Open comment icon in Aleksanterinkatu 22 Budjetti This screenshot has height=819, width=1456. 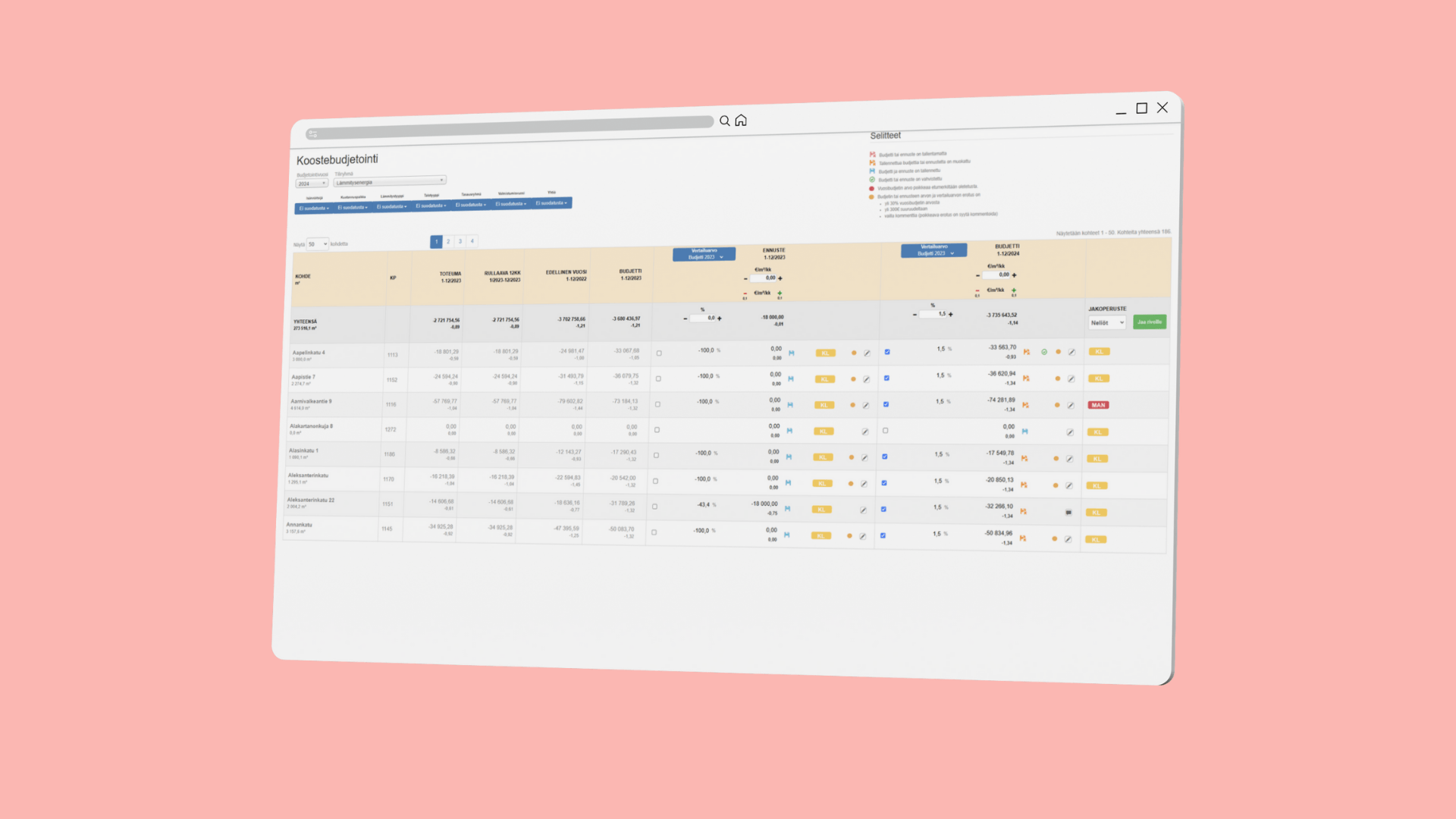point(1068,513)
